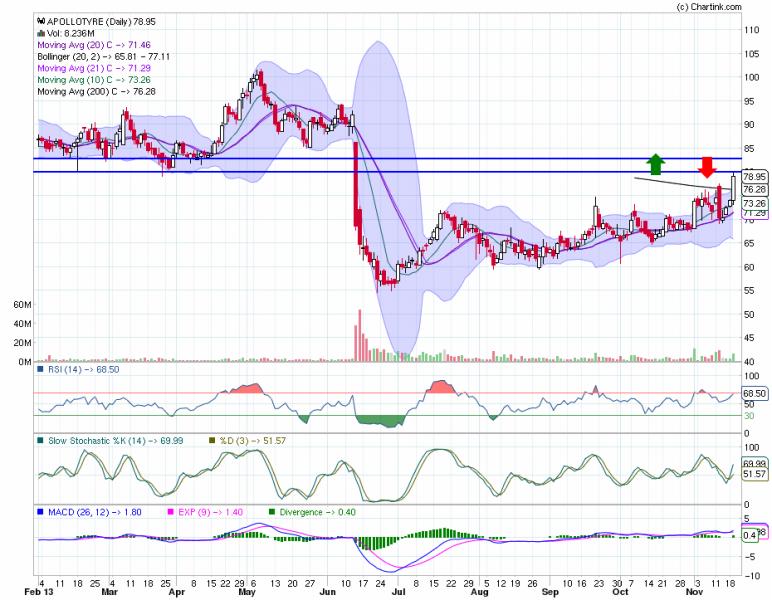This screenshot has height=600, width=772.
Task: Click the 68.50 RSI axis tag
Action: click(754, 393)
